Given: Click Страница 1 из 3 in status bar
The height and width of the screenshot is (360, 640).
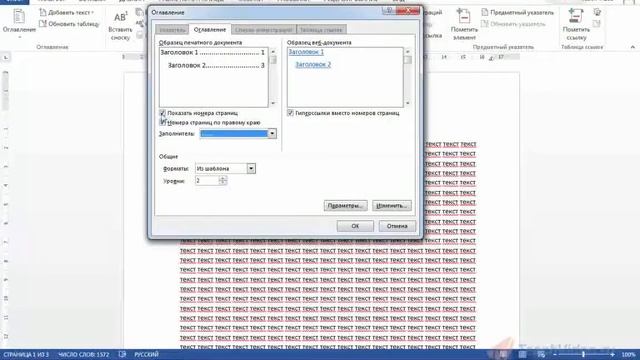Looking at the screenshot, I should [x=26, y=355].
